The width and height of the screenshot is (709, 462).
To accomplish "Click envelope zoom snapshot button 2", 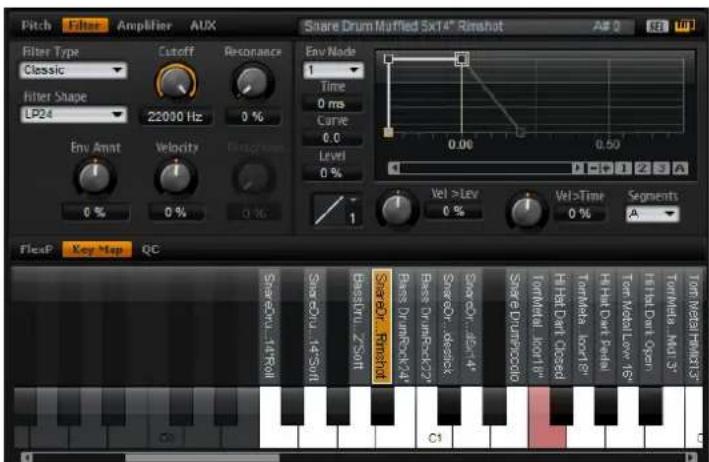I will 643,168.
